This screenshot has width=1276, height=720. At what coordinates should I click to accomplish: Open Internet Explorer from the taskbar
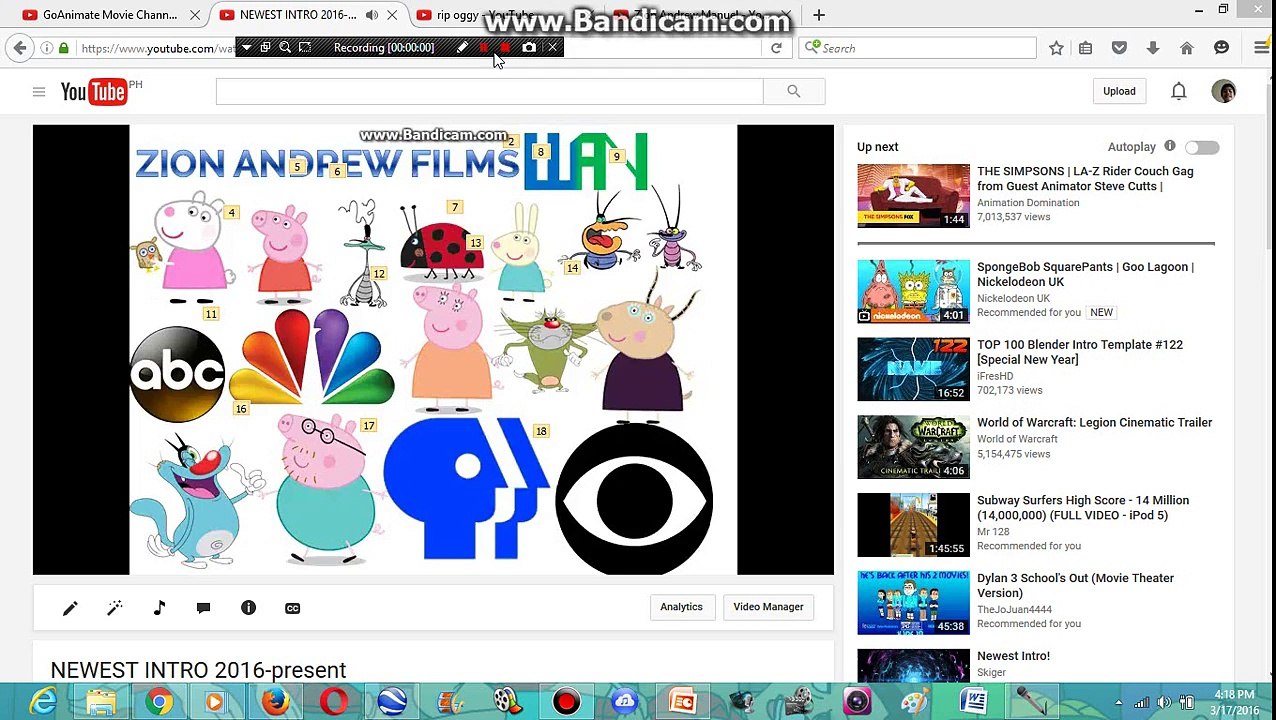(x=43, y=702)
